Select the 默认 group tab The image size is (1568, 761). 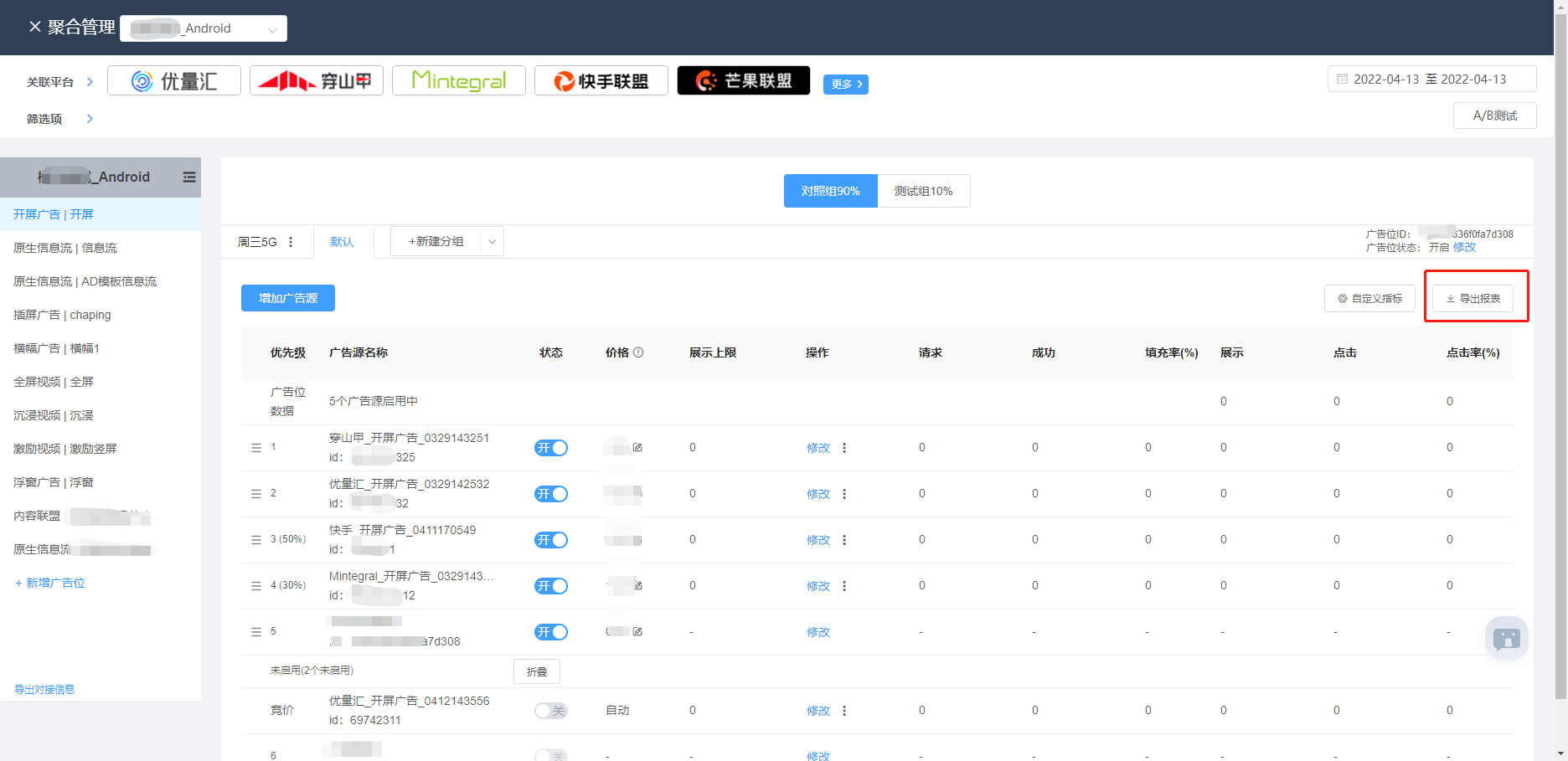[342, 242]
